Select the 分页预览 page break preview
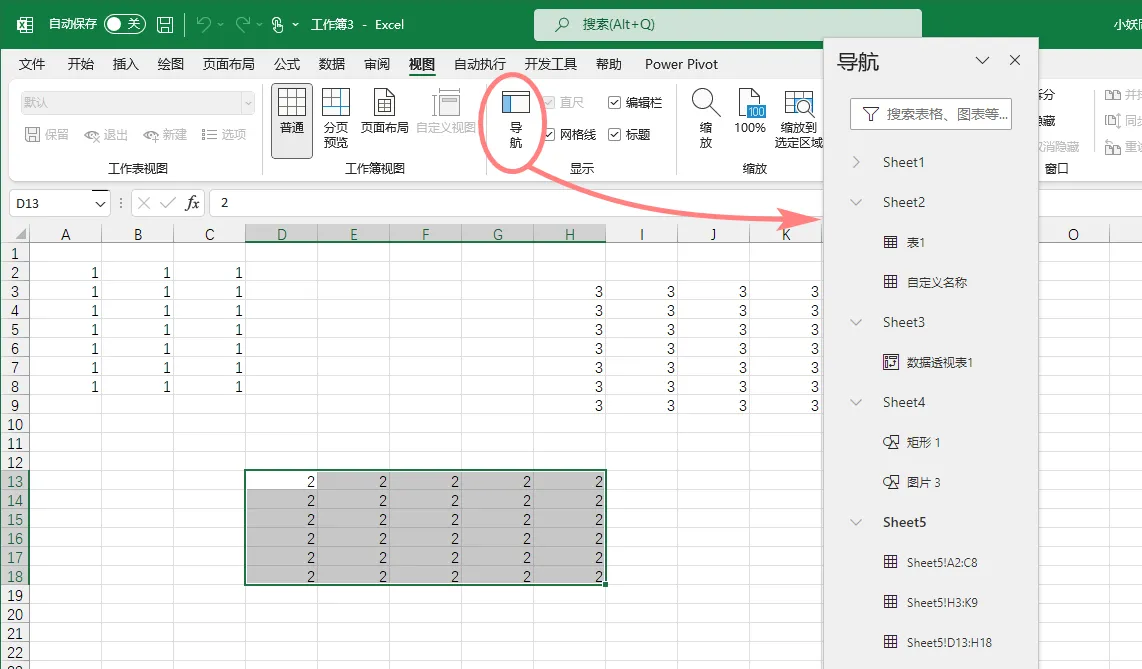Screen dimensions: 1142x669 (336, 119)
